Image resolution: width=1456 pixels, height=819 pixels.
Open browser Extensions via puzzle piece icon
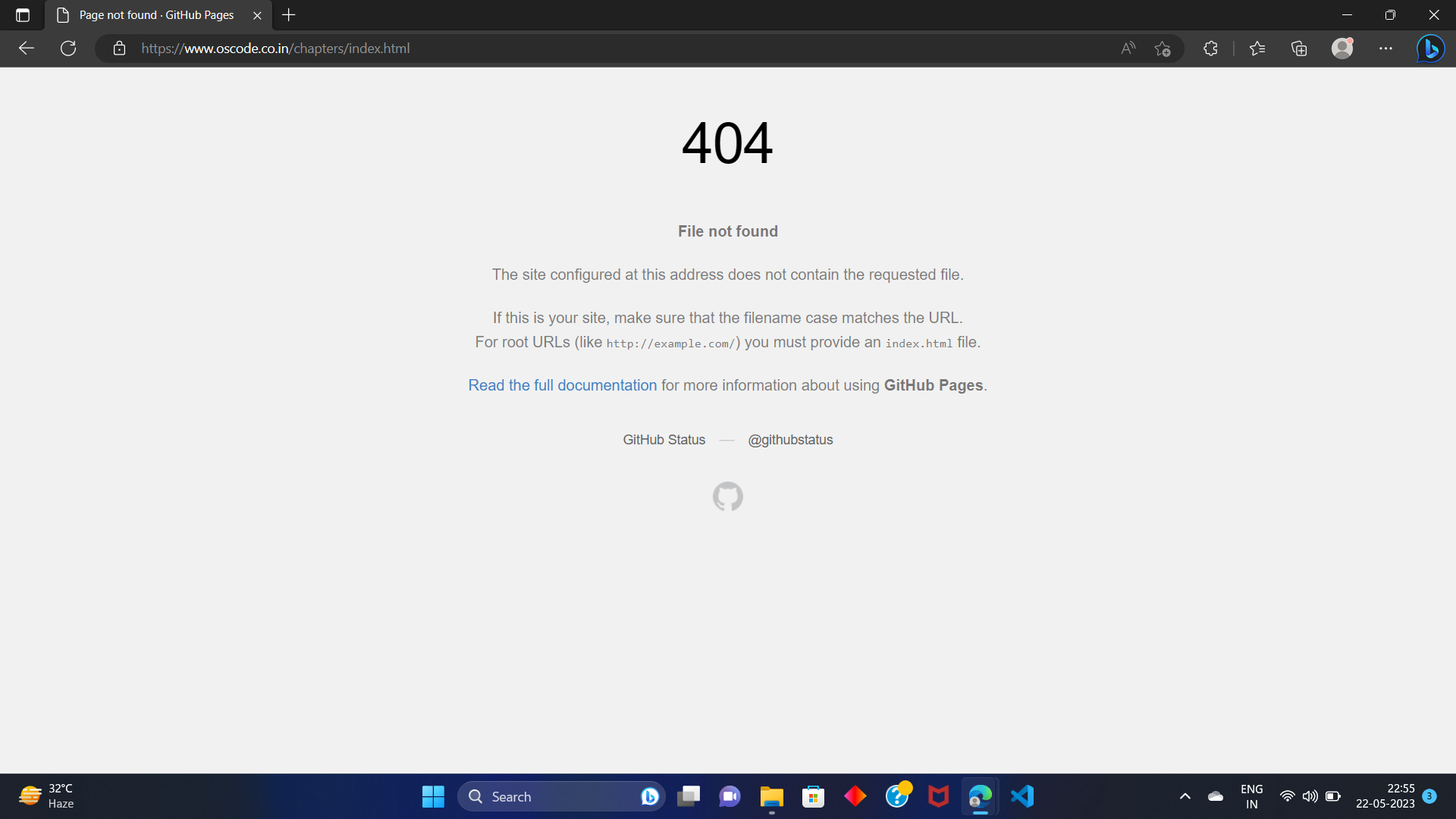coord(1210,48)
